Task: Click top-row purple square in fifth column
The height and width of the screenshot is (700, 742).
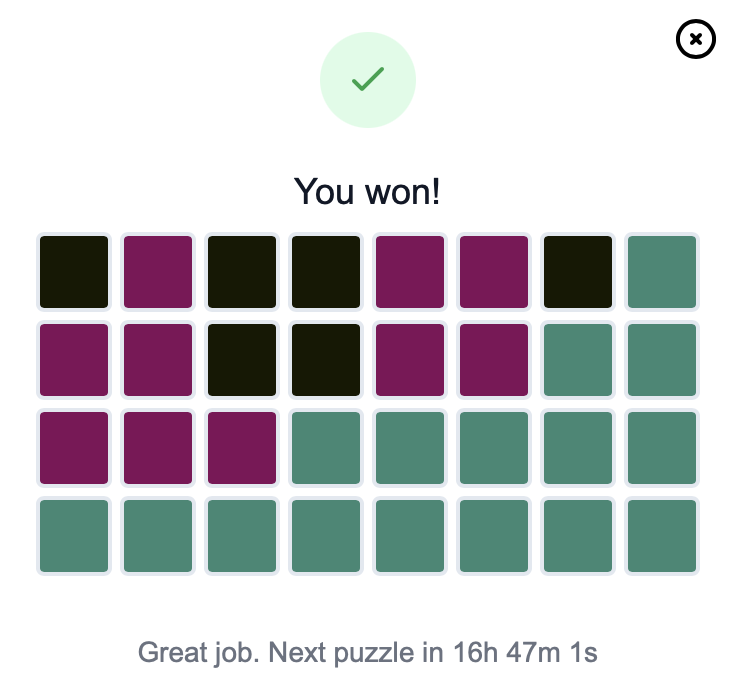Action: pos(410,272)
